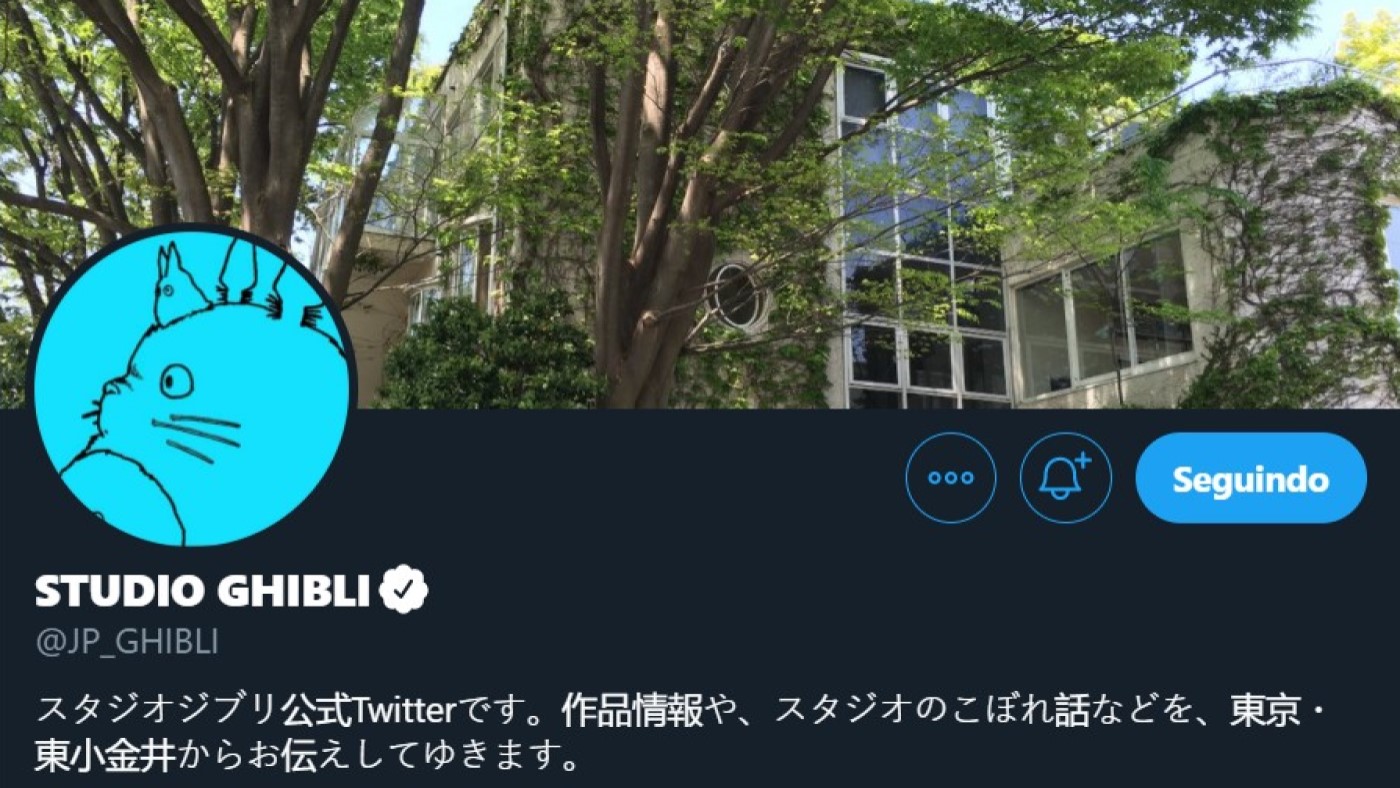1400x788 pixels.
Task: Click the word Twitter in the bio
Action: 403,710
